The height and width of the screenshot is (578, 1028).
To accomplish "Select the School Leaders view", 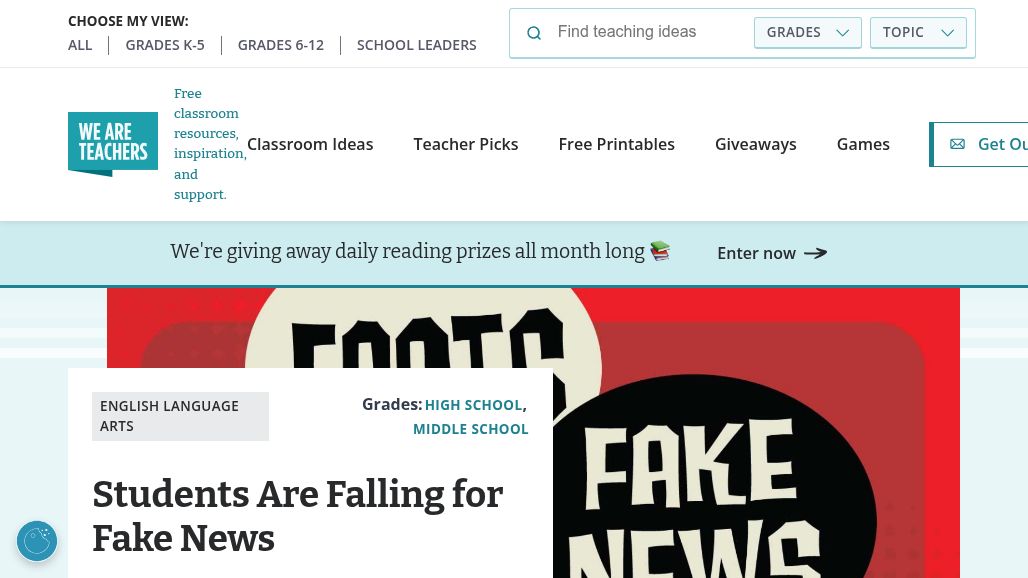I will pyautogui.click(x=416, y=45).
